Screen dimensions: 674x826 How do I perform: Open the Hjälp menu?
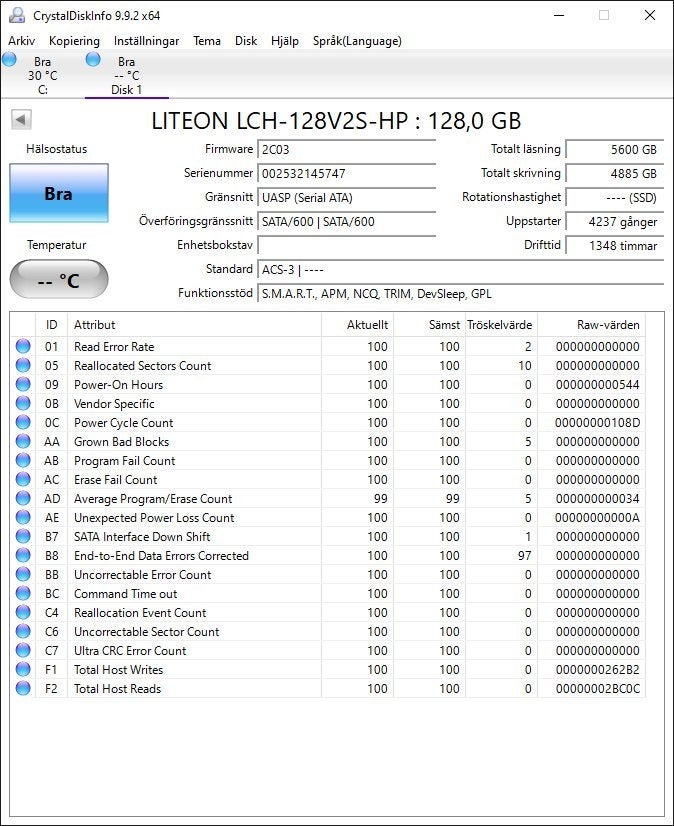coord(285,41)
